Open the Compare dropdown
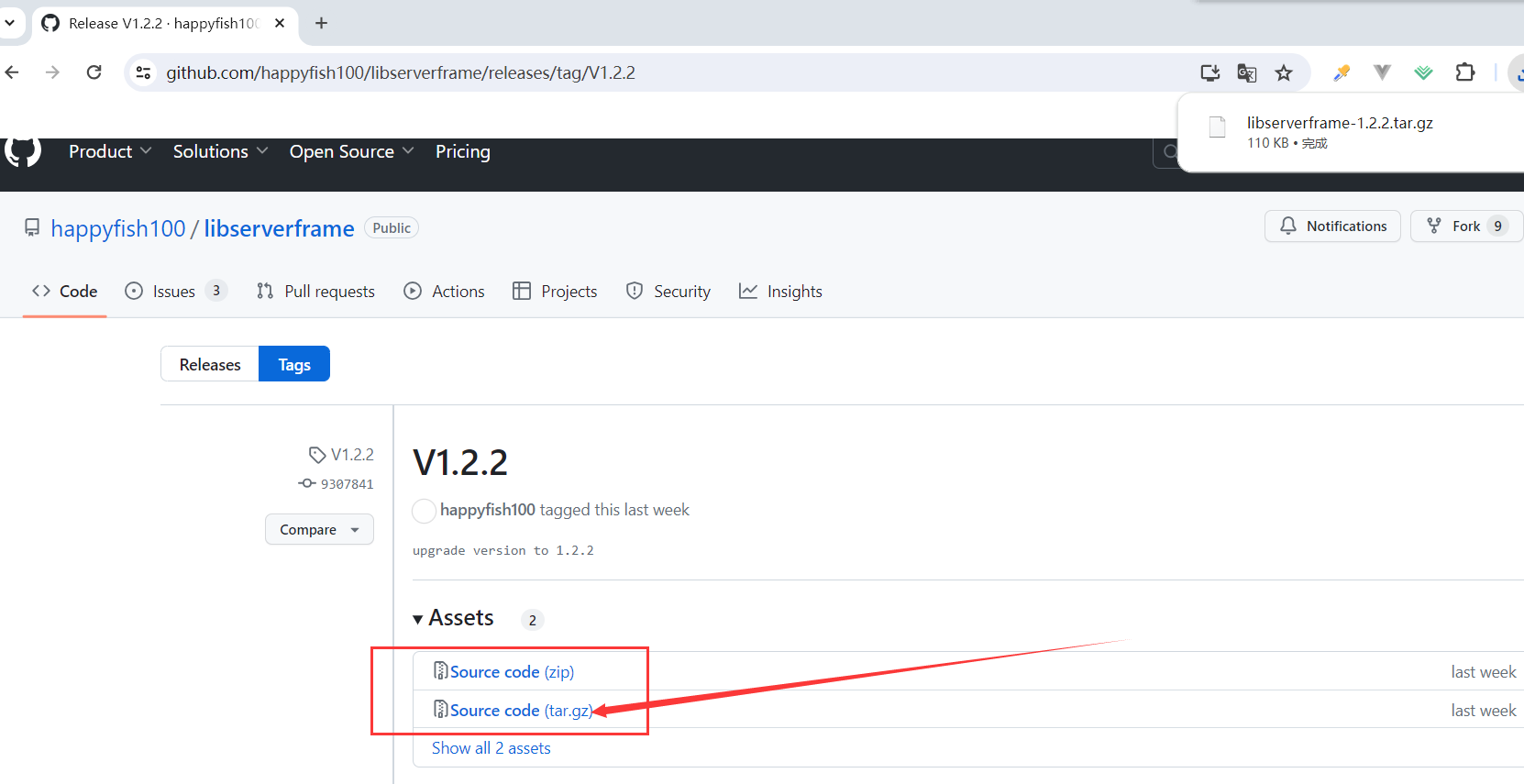1524x784 pixels. pos(319,529)
